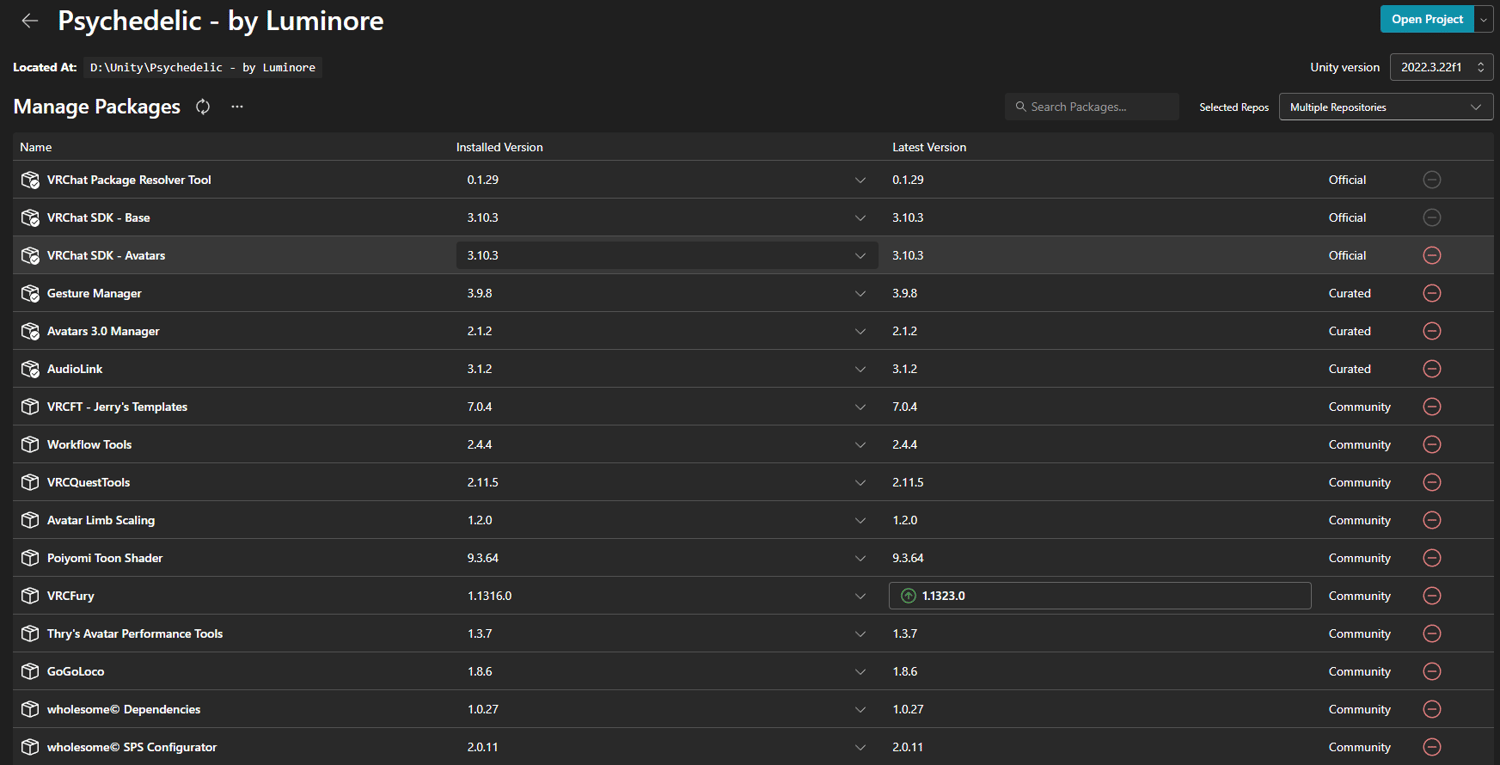Remove the AudioLink package

[x=1431, y=369]
